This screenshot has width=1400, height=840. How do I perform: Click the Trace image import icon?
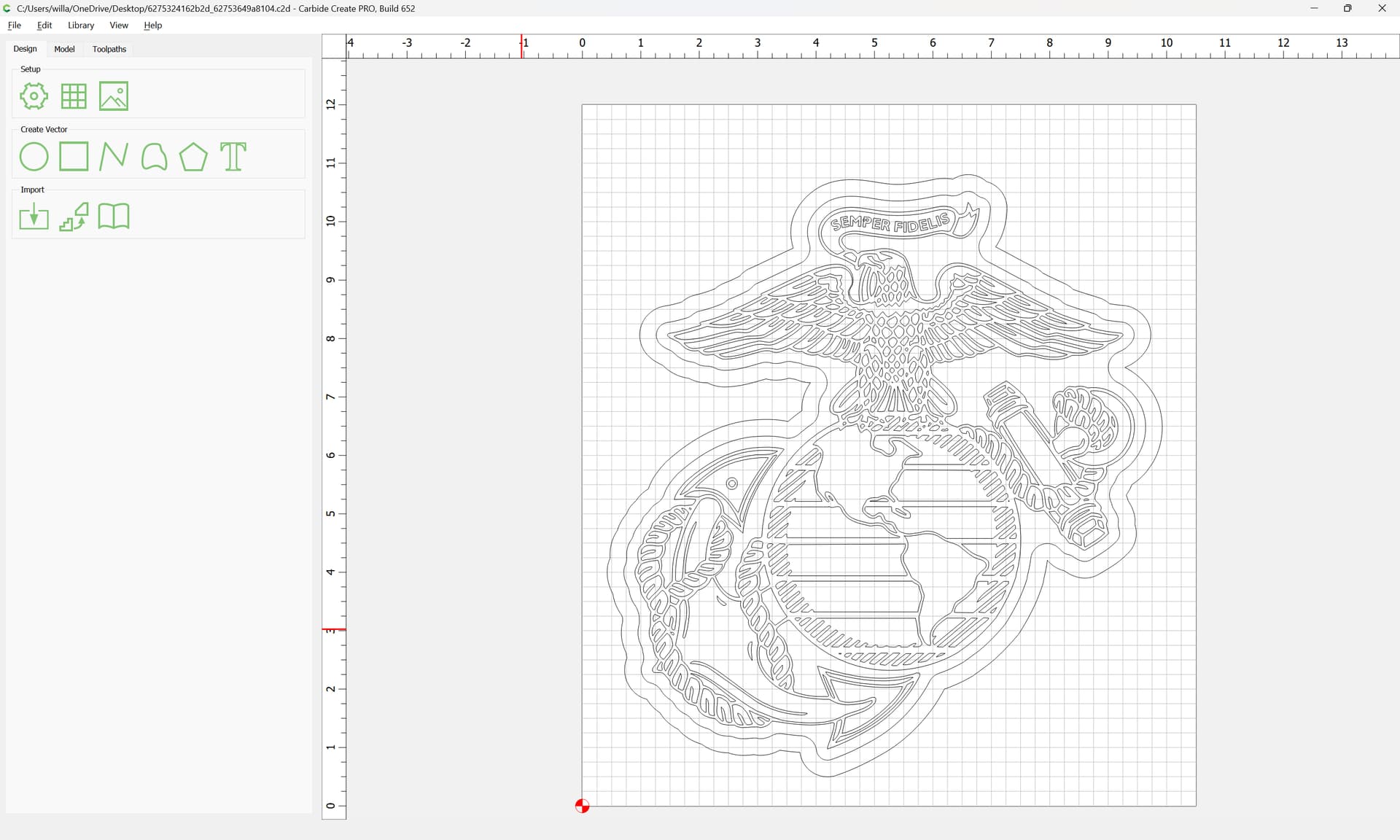click(x=74, y=217)
